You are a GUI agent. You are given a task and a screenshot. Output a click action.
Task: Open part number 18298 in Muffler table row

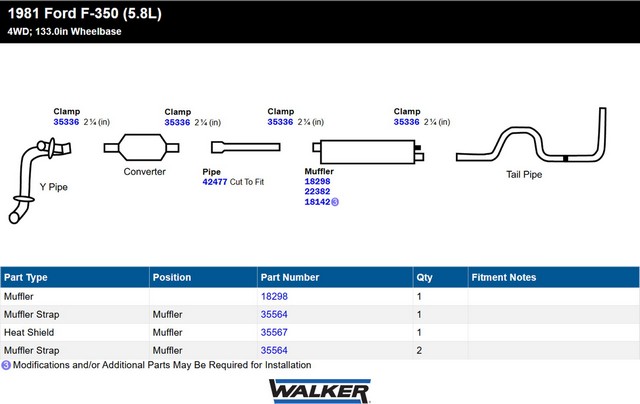click(274, 297)
